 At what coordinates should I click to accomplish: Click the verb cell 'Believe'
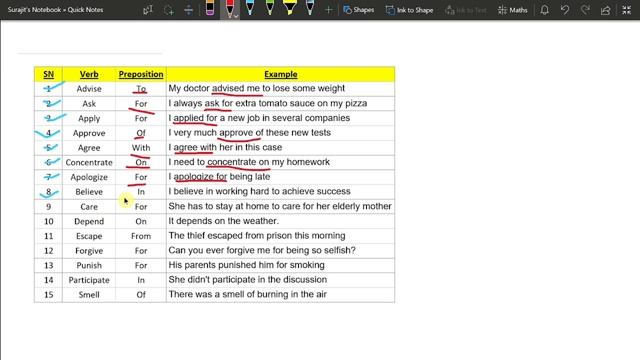click(89, 192)
